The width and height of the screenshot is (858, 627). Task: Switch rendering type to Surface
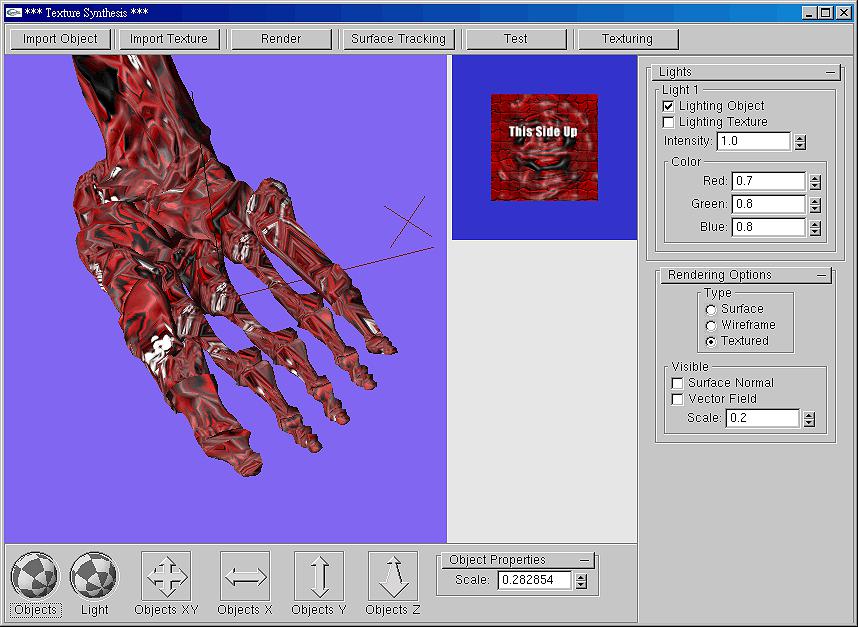711,309
